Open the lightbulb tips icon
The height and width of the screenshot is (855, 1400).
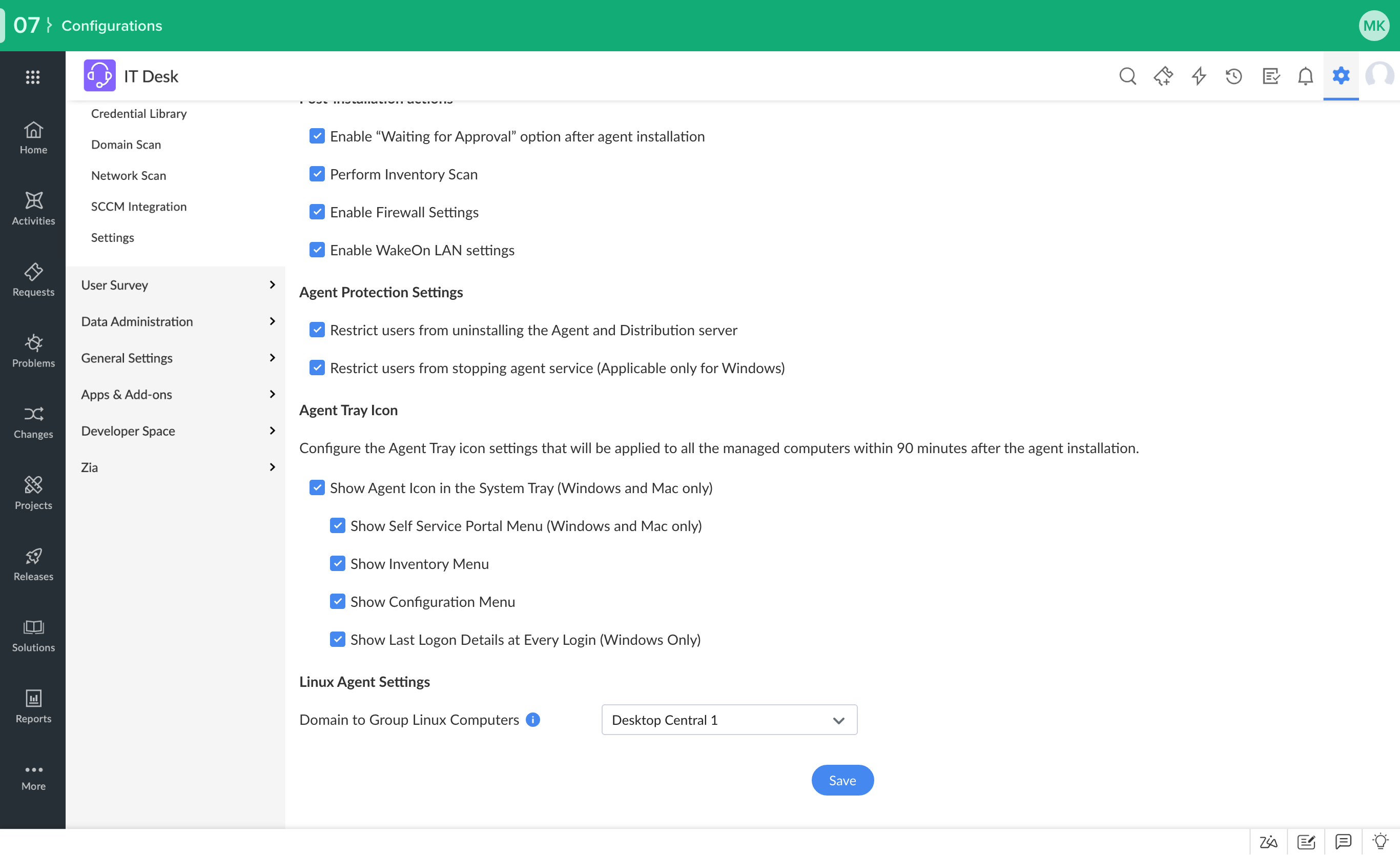click(x=1381, y=842)
